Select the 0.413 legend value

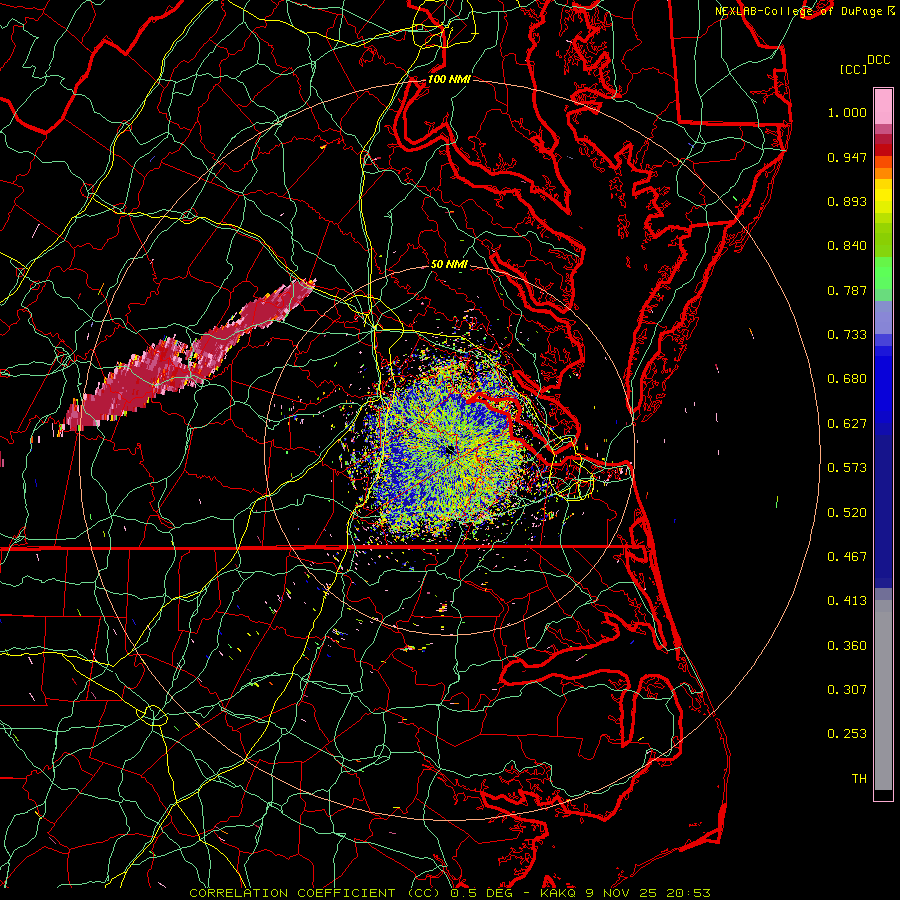[x=847, y=601]
